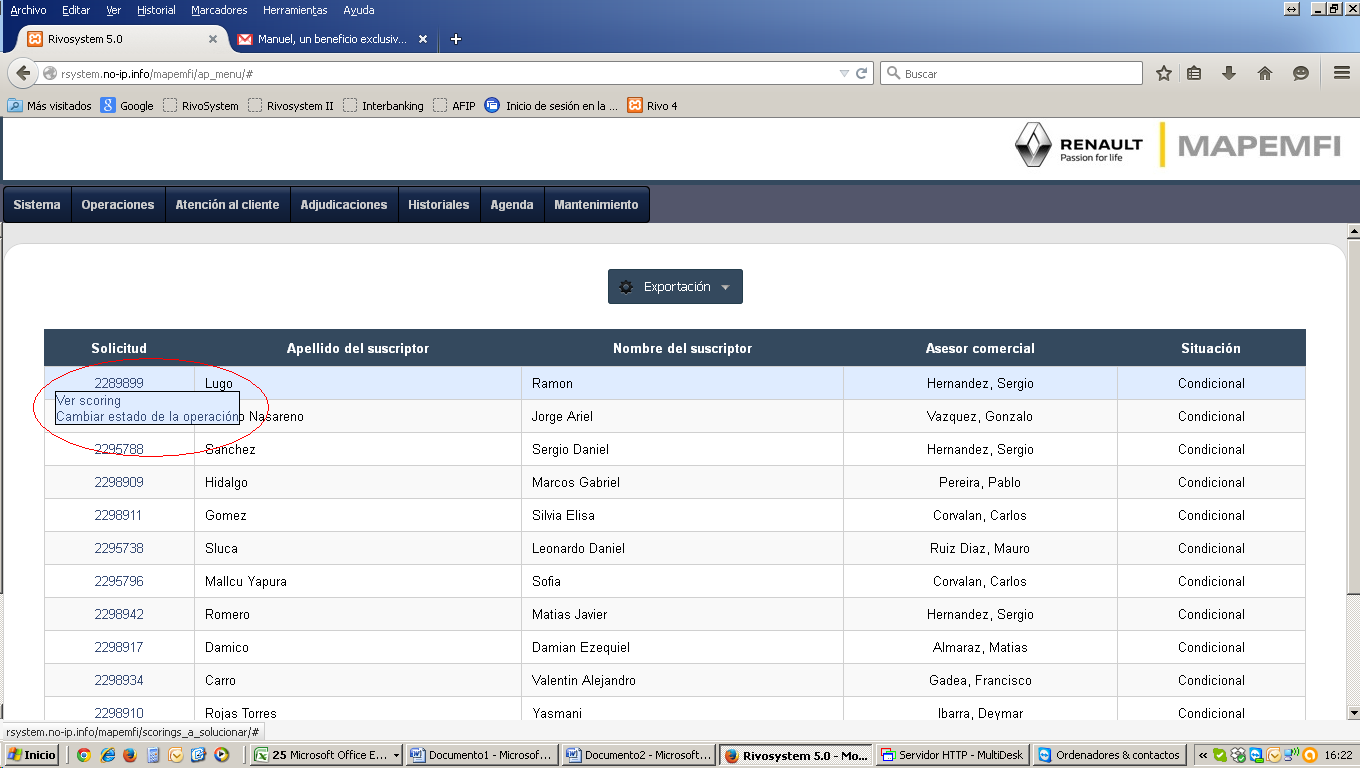Open the Archivo menu
The width and height of the screenshot is (1360, 768).
tap(28, 10)
